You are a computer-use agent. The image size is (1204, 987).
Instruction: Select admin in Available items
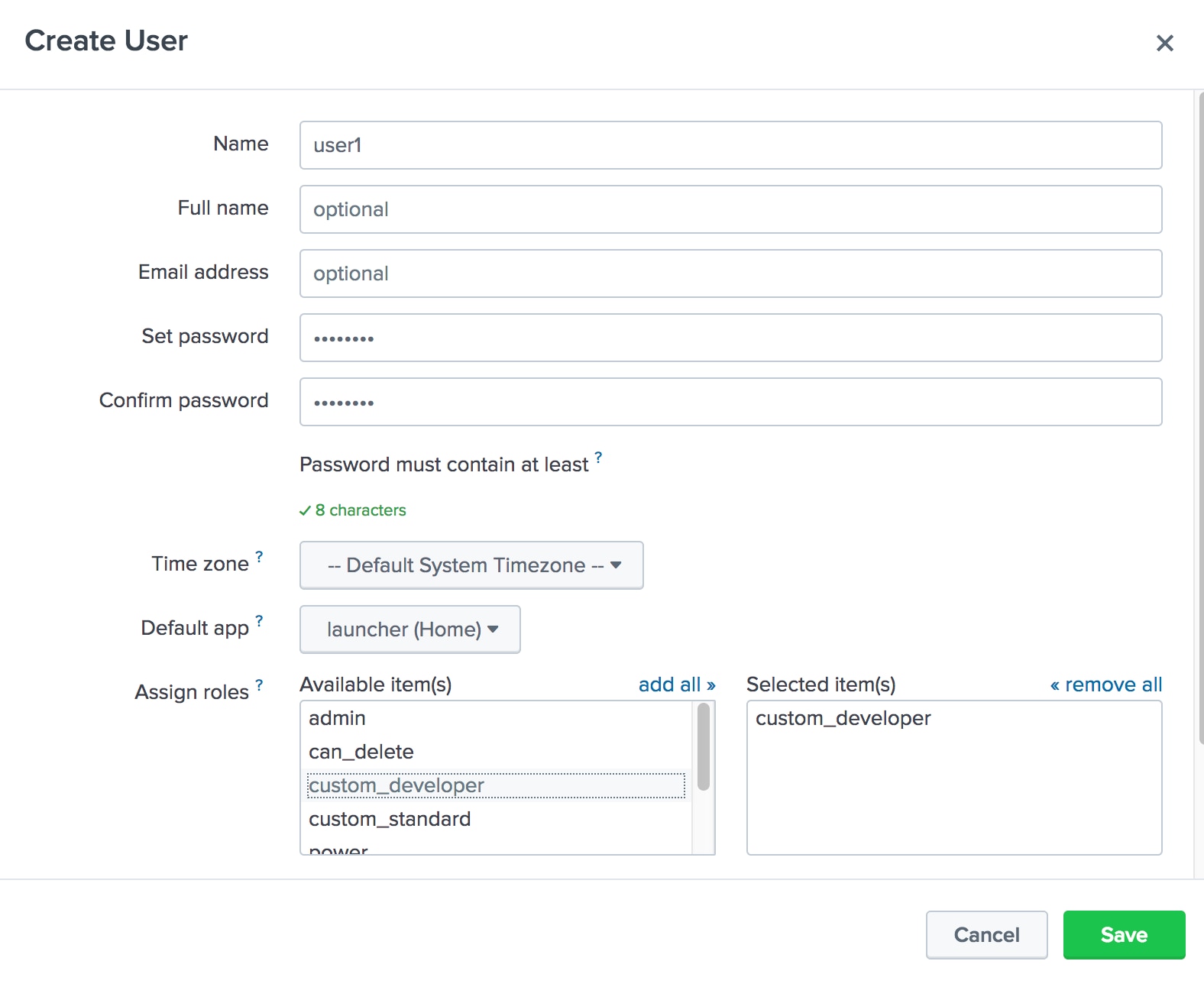[x=497, y=718]
